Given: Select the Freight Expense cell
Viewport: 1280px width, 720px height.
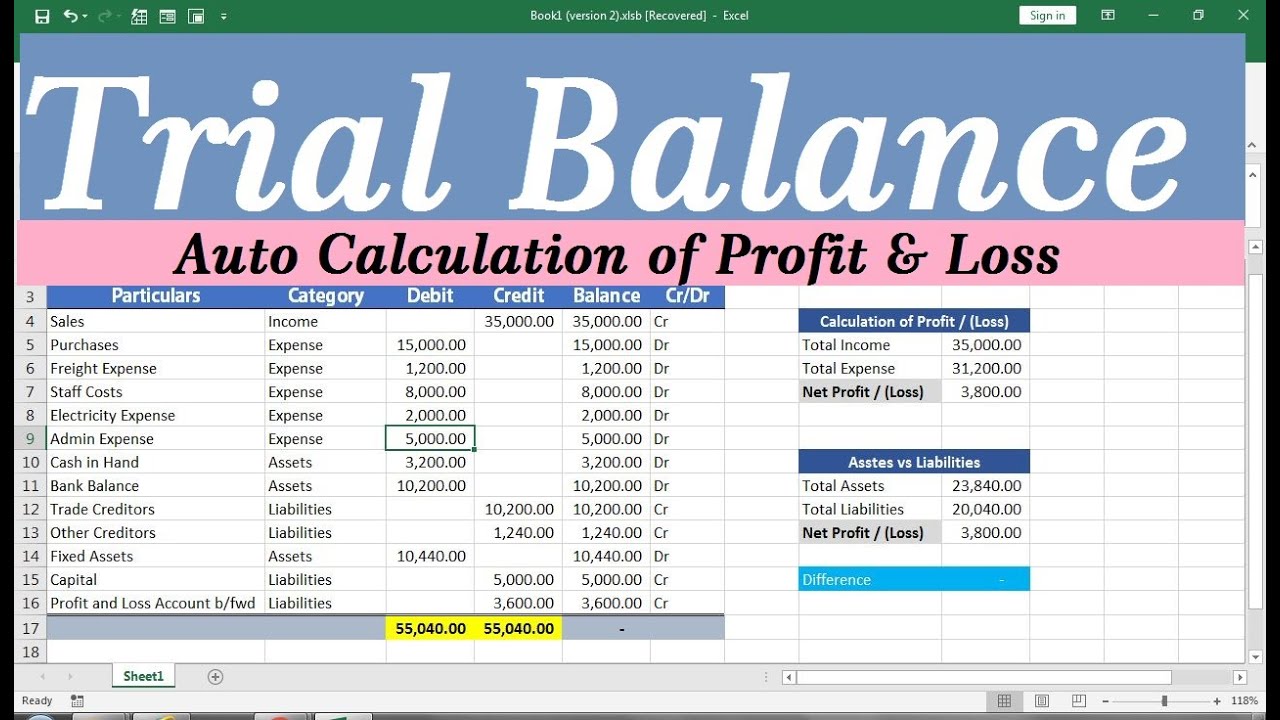Looking at the screenshot, I should click(x=155, y=368).
